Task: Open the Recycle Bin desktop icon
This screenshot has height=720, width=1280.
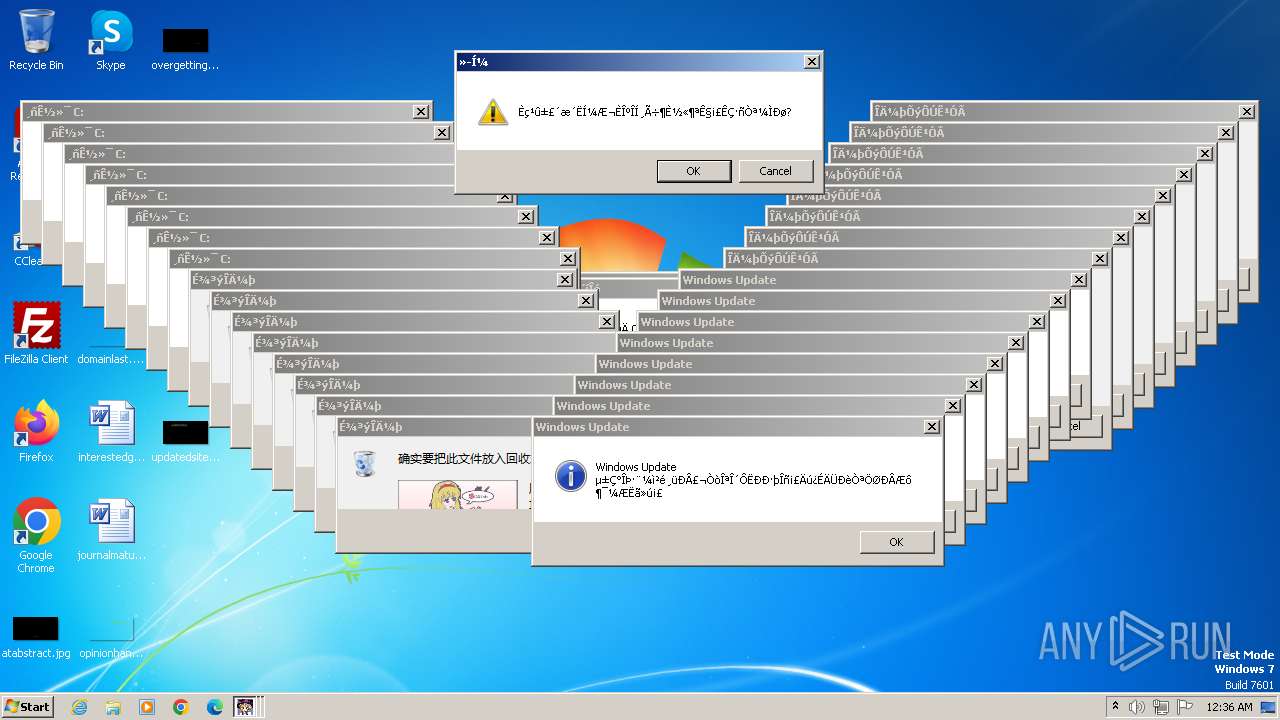Action: [36, 40]
